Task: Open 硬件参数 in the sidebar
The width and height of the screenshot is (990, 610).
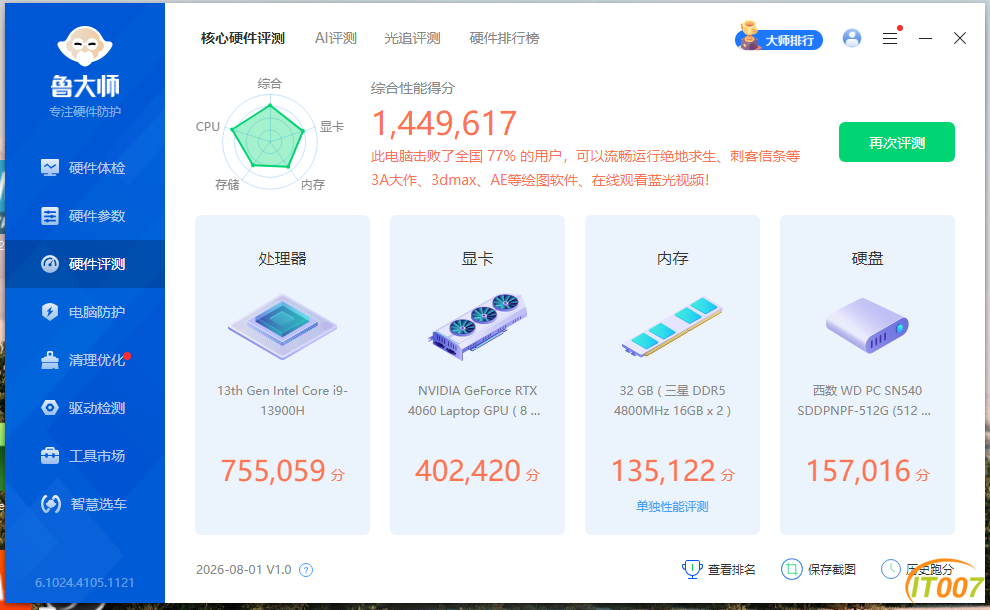Action: [85, 216]
